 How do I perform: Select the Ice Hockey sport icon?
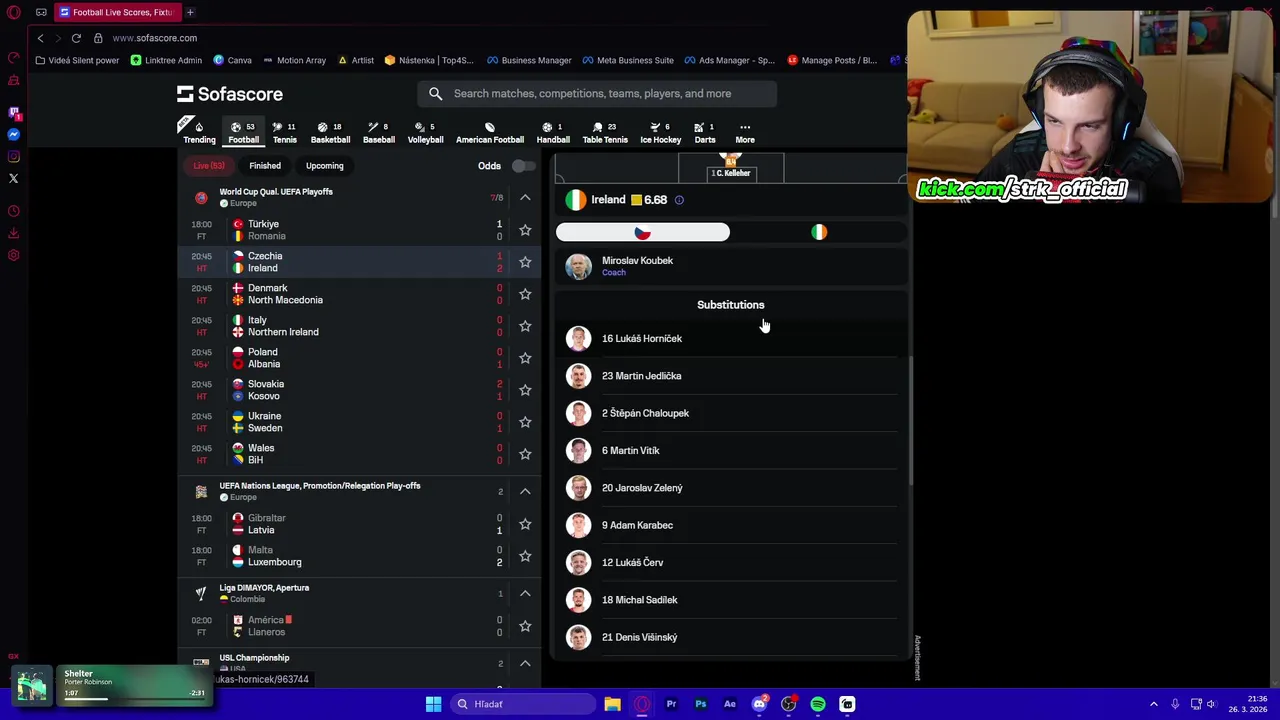(x=660, y=132)
